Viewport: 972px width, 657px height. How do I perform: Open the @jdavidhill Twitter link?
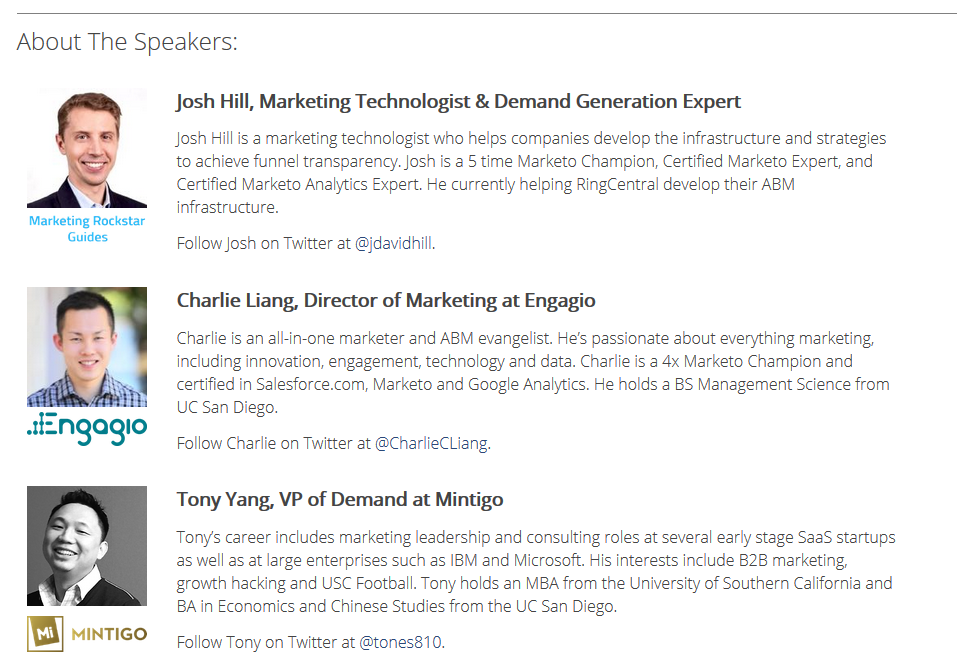393,243
